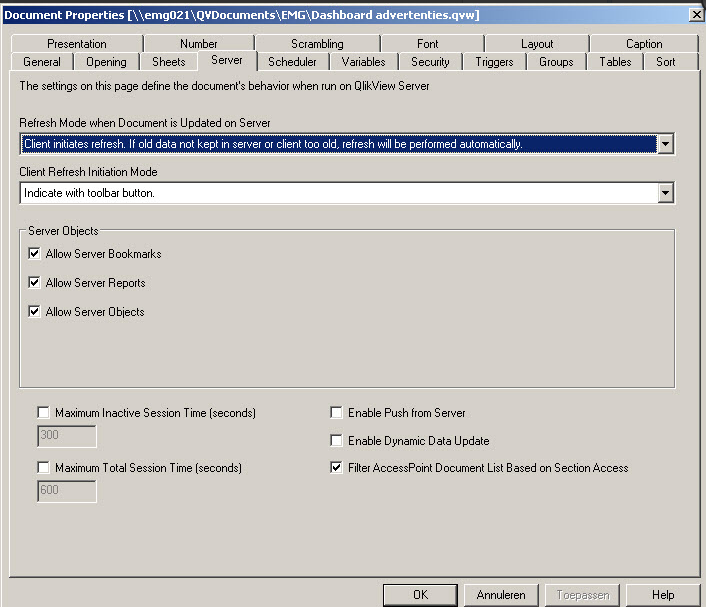The height and width of the screenshot is (607, 706).
Task: Click the Help button
Action: point(663,595)
